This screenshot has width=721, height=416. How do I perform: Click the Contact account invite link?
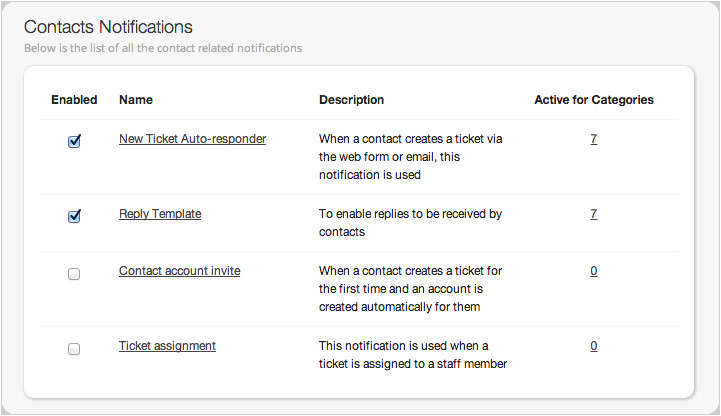179,271
